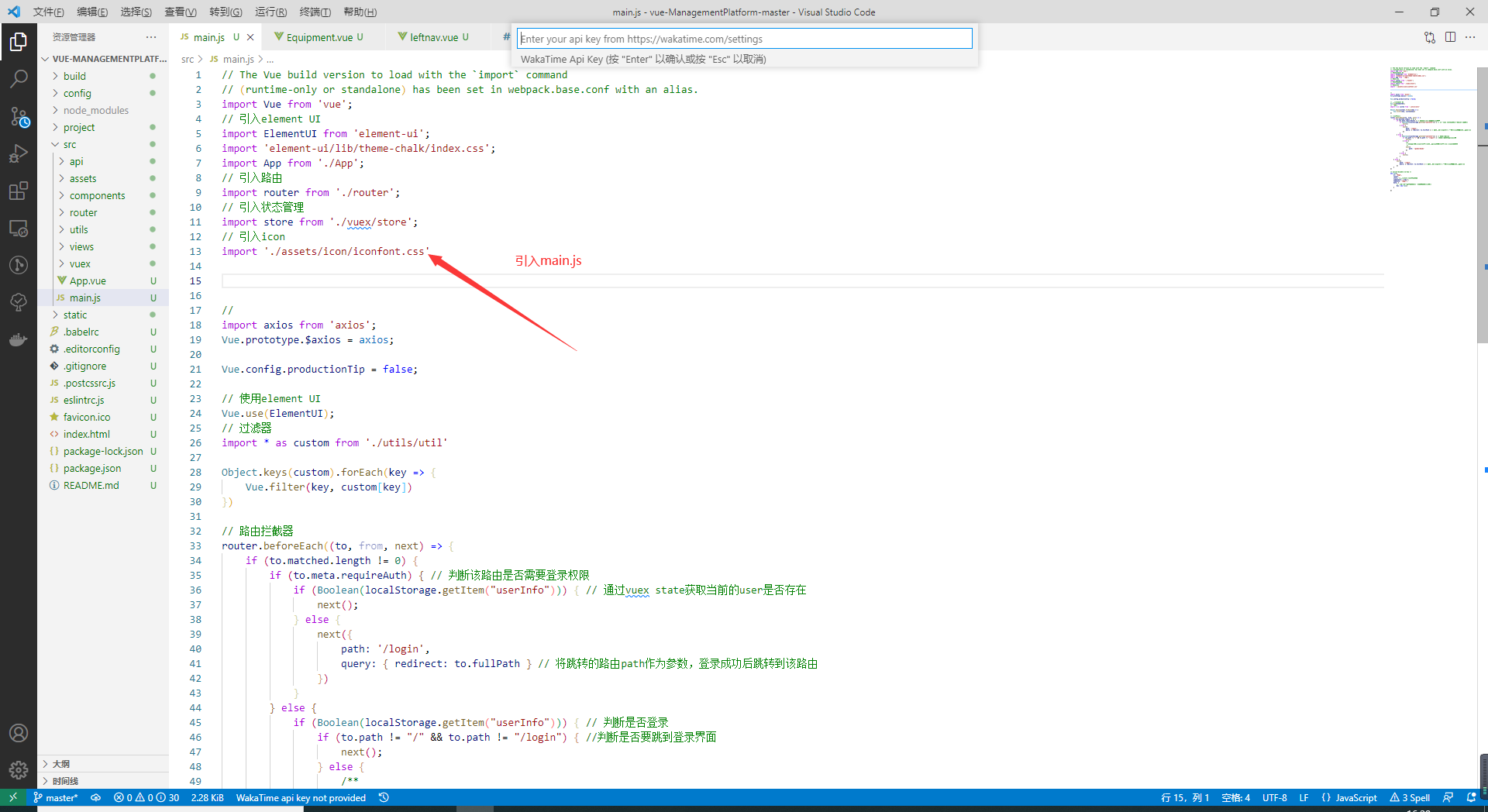Image resolution: width=1488 pixels, height=812 pixels.
Task: Click the code minimap overview
Action: pyautogui.click(x=1431, y=128)
